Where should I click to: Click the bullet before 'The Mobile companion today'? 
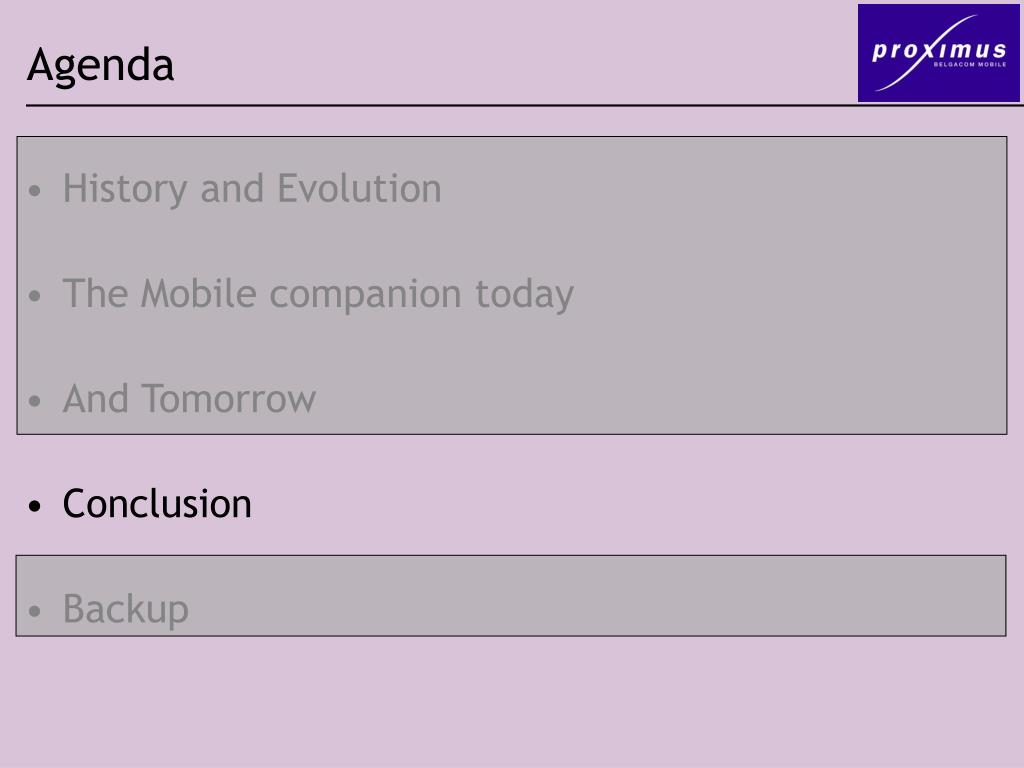(x=35, y=296)
